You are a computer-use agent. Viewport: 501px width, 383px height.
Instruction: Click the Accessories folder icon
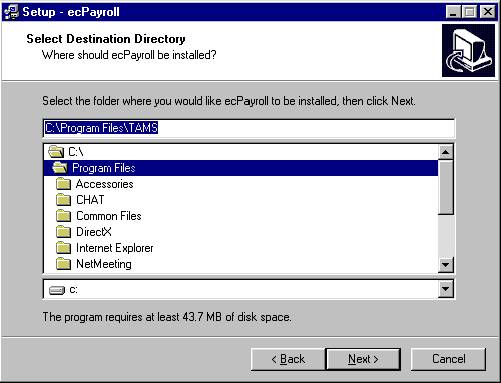[x=64, y=184]
